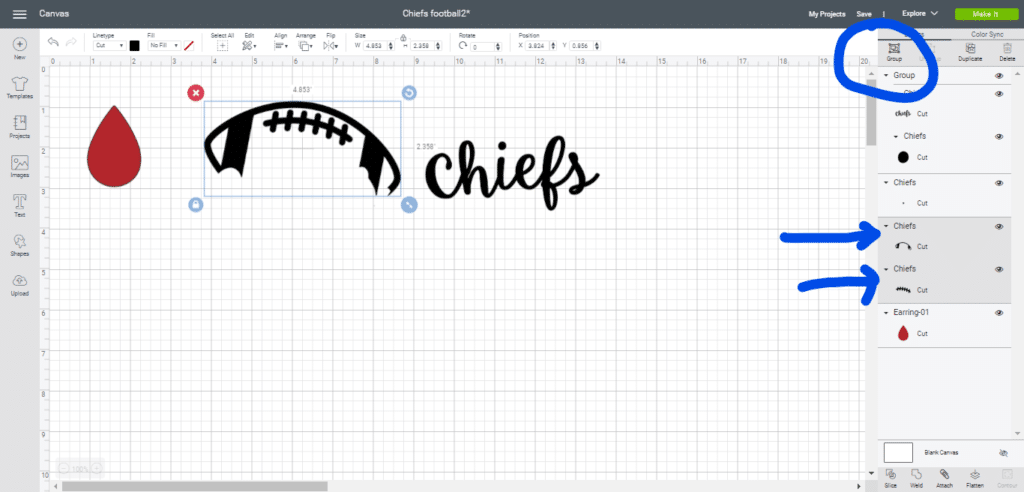Hide the Chiefs laces layer

pos(999,269)
